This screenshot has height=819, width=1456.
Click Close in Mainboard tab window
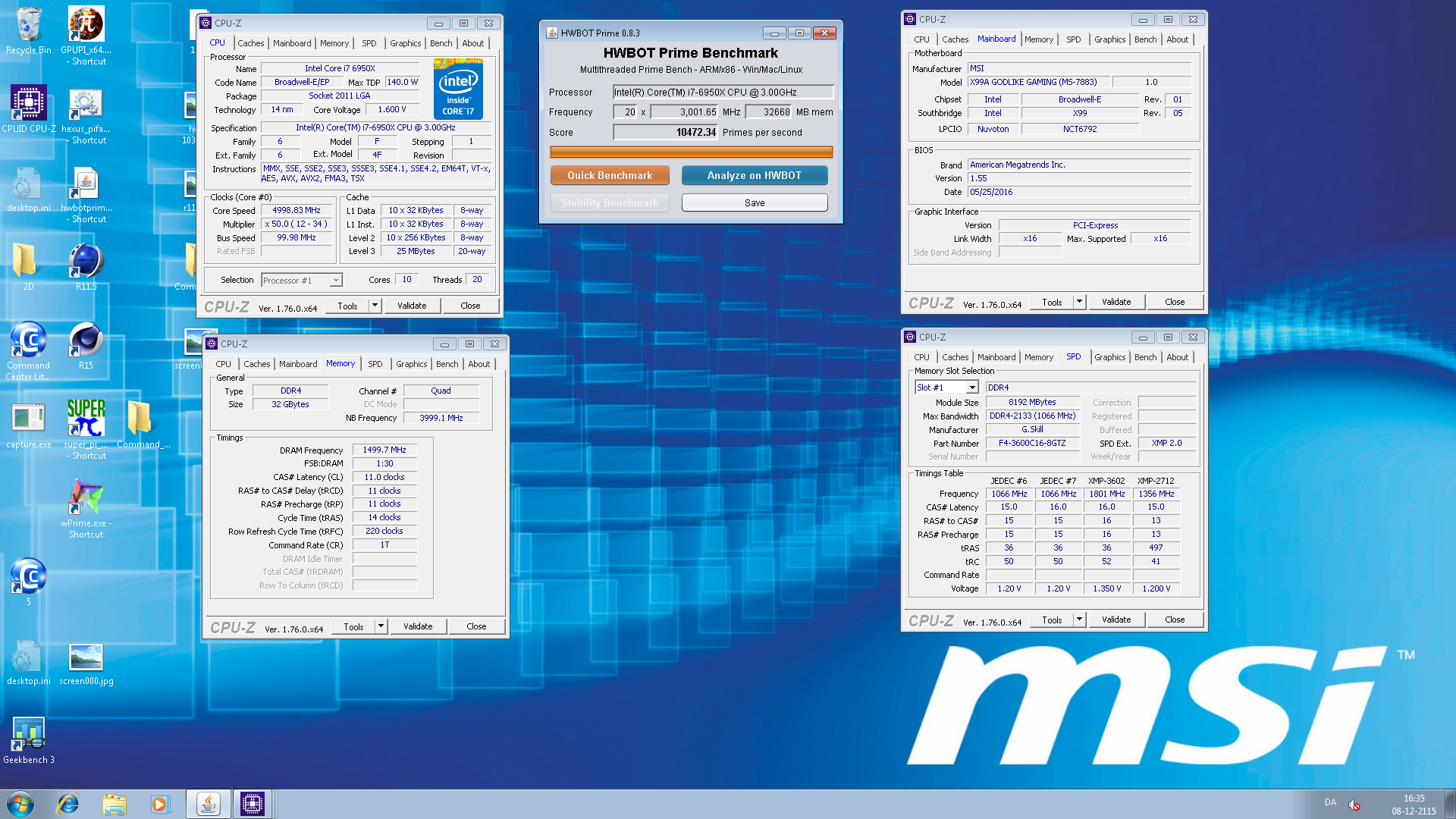pyautogui.click(x=1175, y=302)
